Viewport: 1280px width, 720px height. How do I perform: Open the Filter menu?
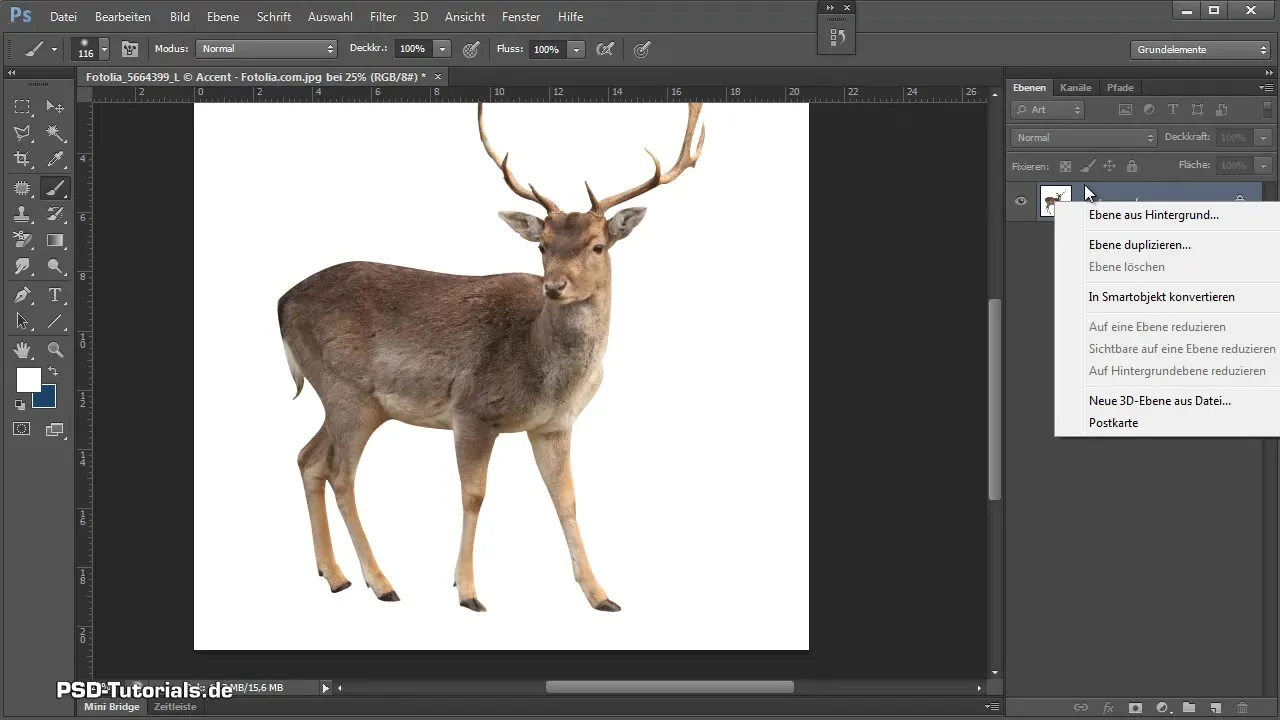tap(382, 17)
